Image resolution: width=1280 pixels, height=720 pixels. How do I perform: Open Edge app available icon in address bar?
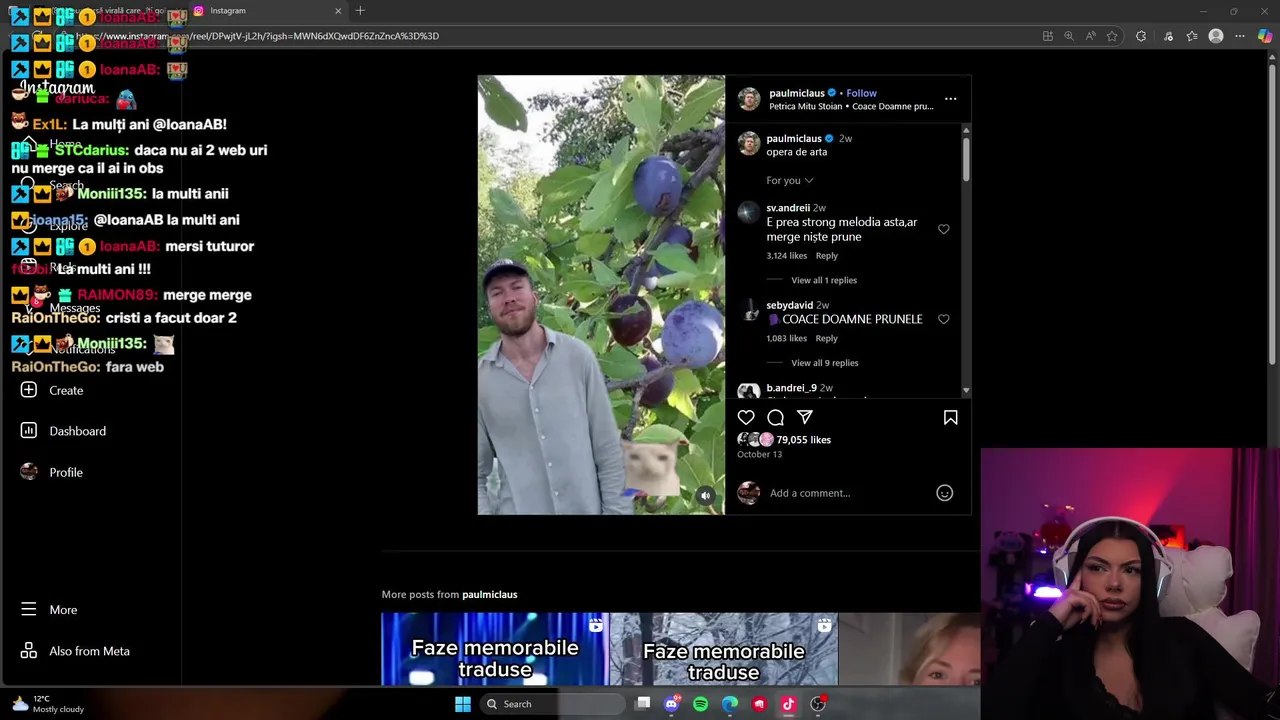(1047, 36)
